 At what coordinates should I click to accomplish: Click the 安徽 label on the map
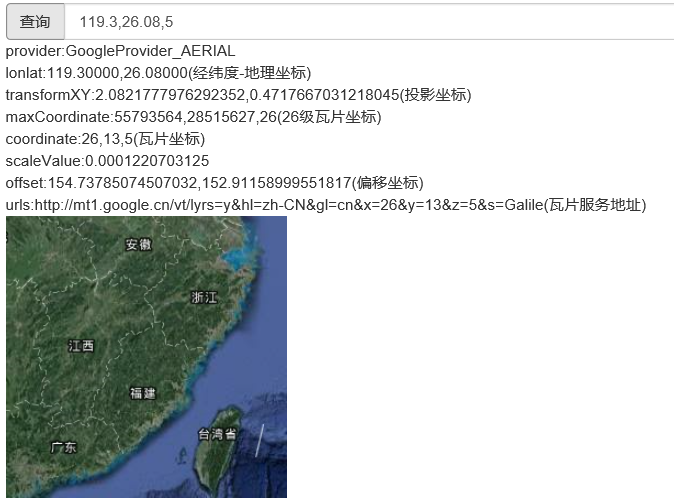(139, 245)
